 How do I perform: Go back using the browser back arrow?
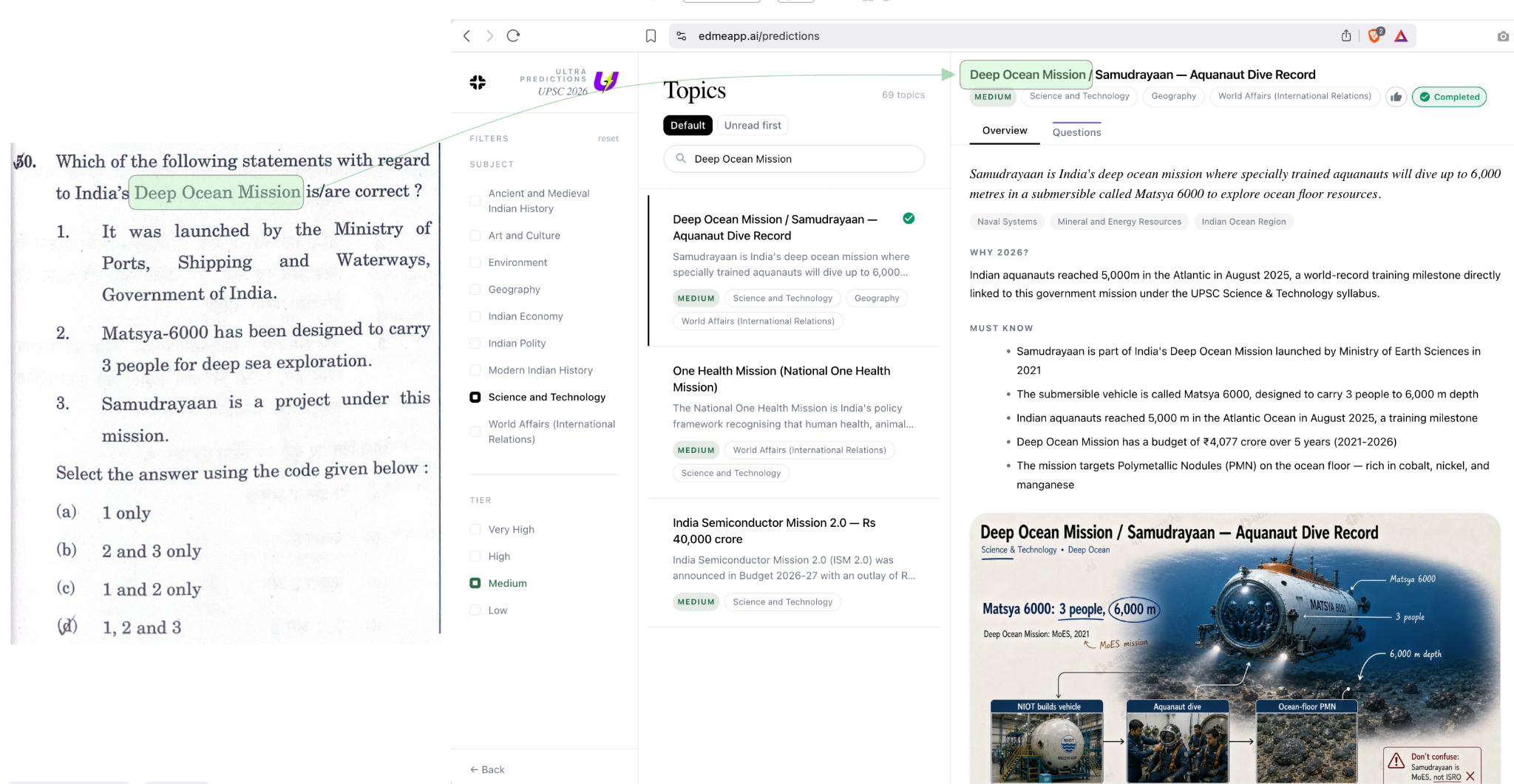coord(466,35)
